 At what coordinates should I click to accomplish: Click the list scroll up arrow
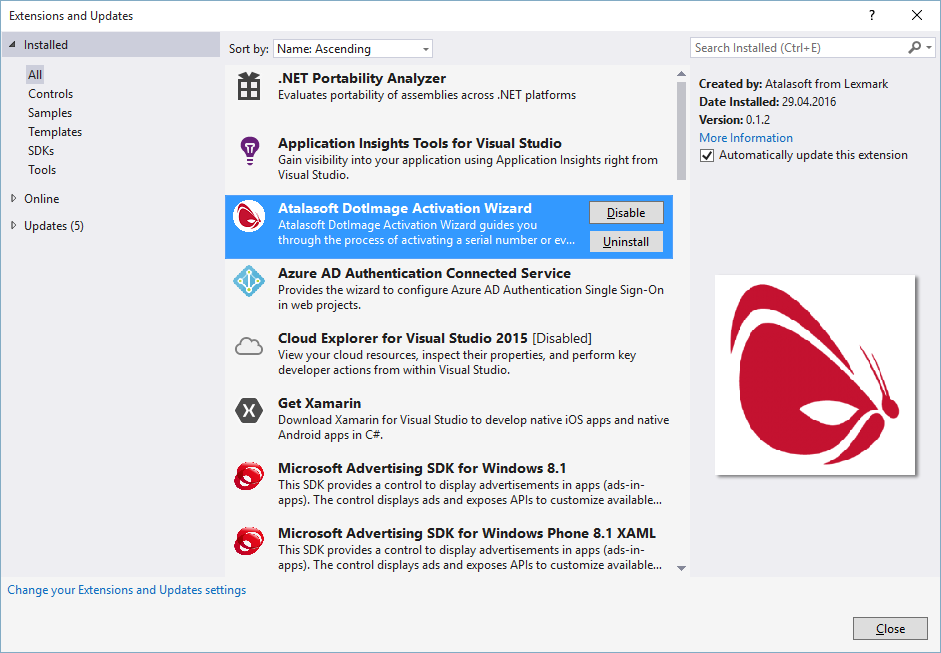[x=681, y=74]
